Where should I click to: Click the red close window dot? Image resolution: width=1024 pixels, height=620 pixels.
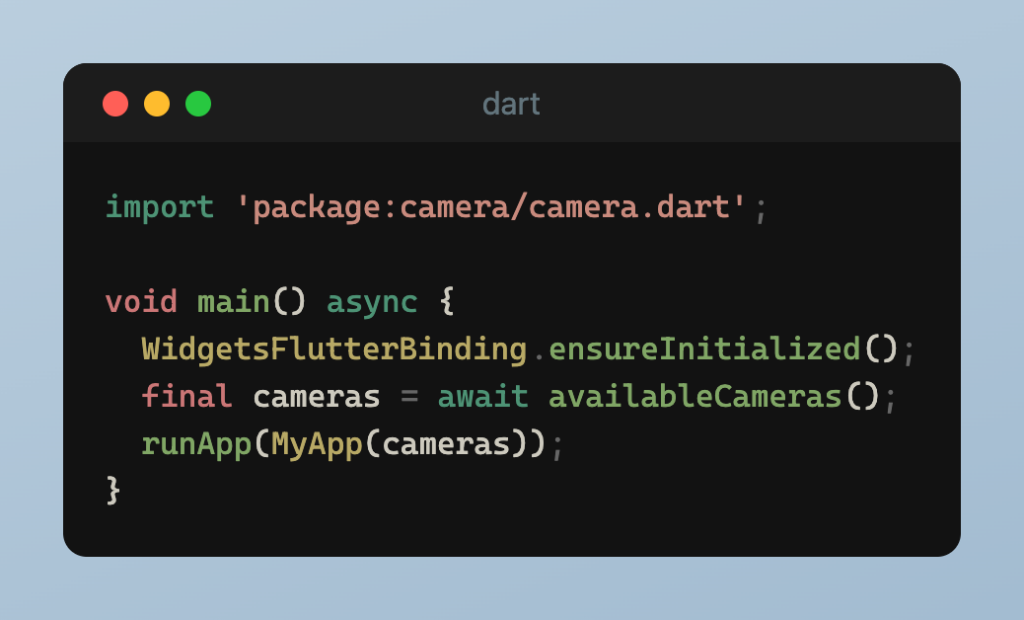(116, 104)
